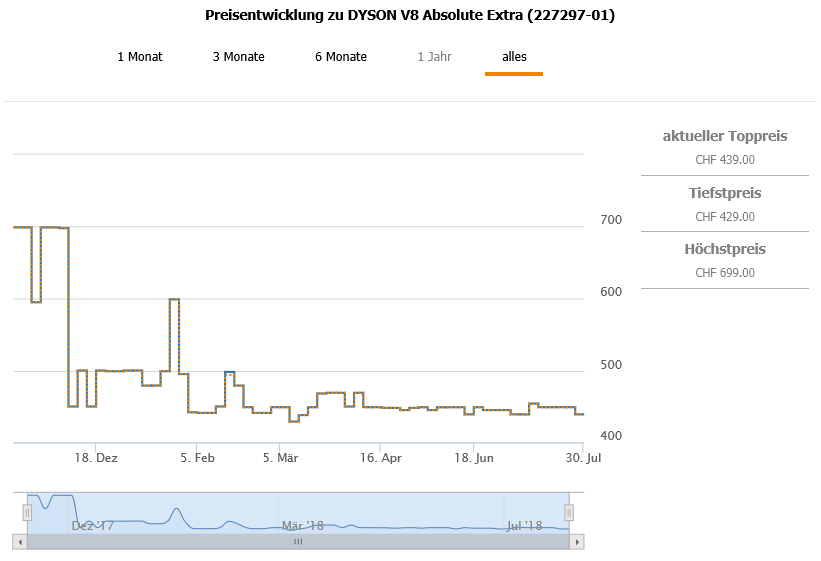Click the right navigator range handle

pyautogui.click(x=569, y=512)
